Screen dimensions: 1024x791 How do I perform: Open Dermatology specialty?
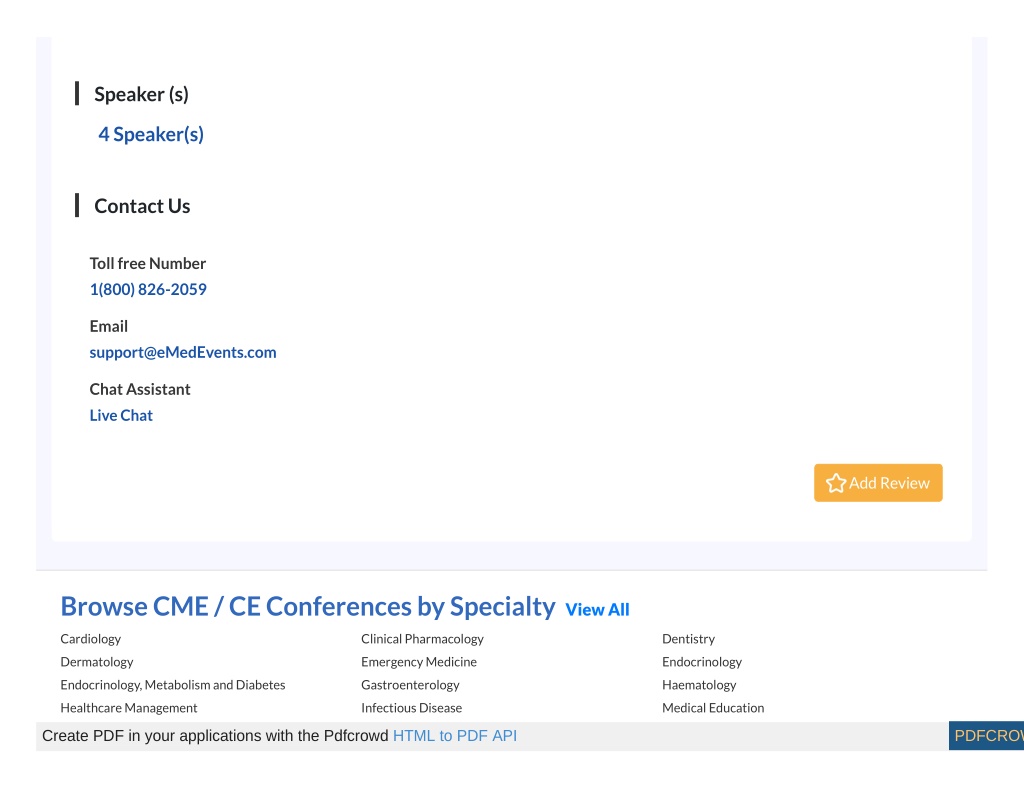pos(97,662)
